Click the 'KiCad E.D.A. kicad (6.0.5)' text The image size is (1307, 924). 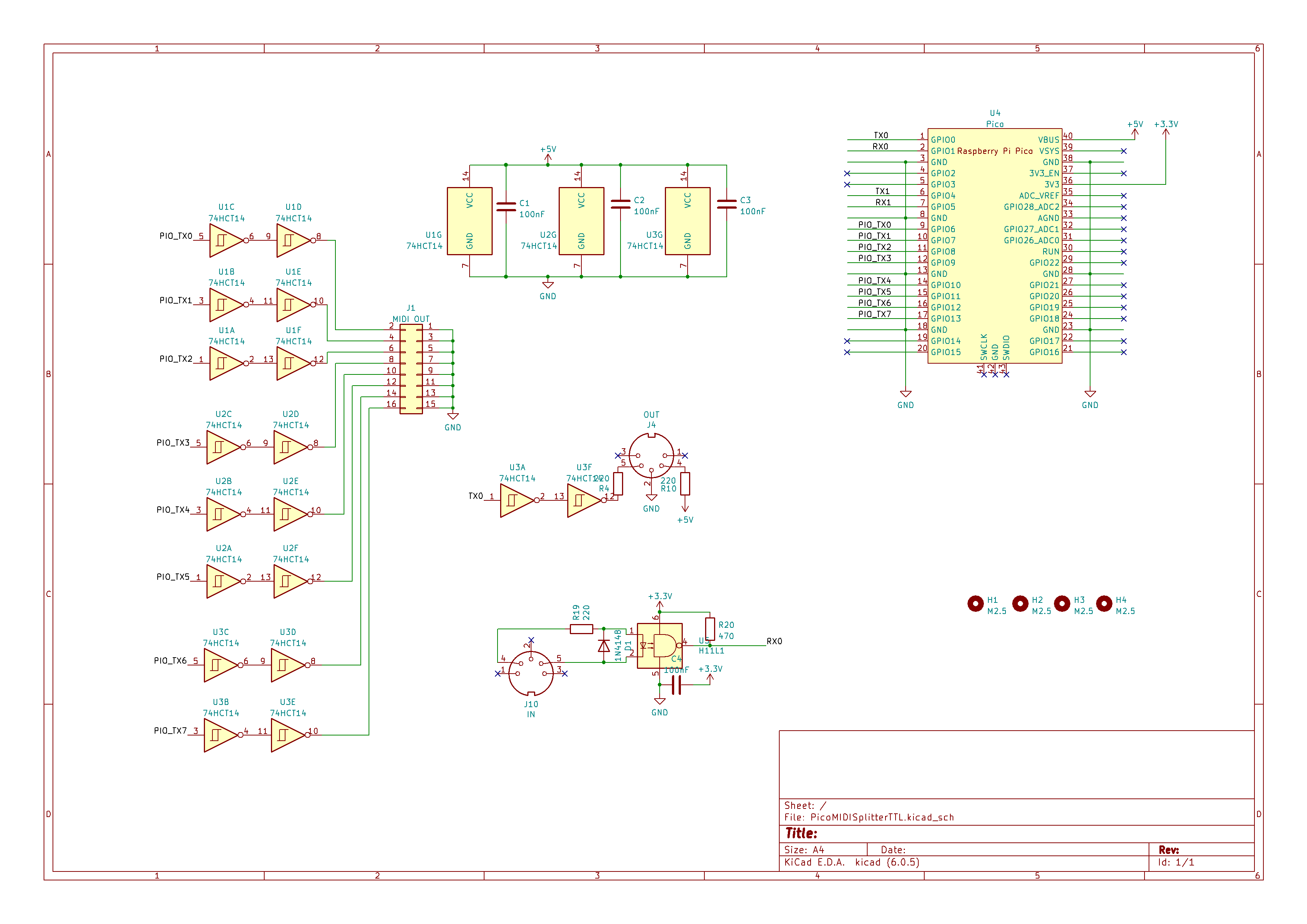click(852, 863)
